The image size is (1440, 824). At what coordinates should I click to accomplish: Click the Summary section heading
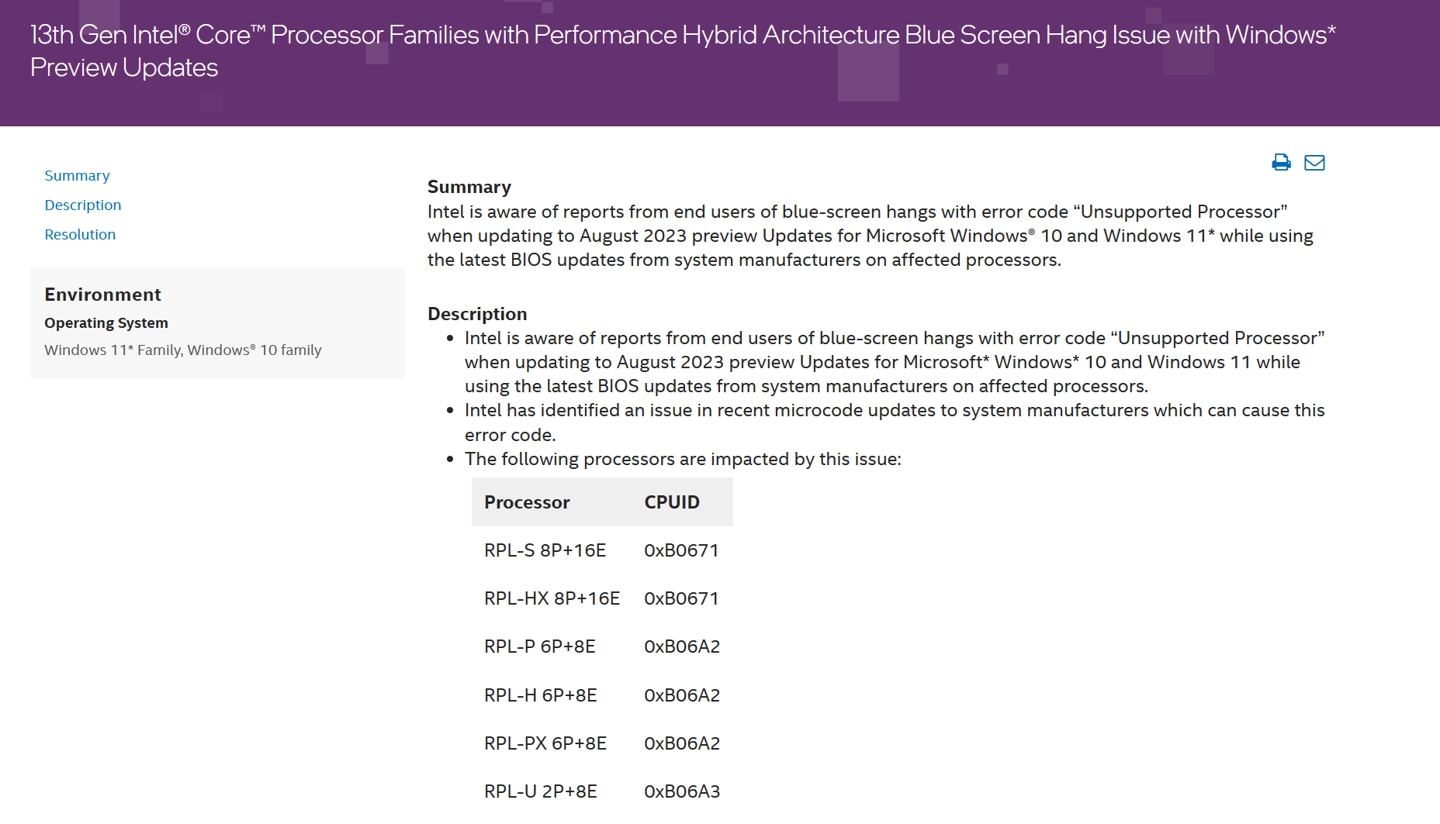coord(469,187)
